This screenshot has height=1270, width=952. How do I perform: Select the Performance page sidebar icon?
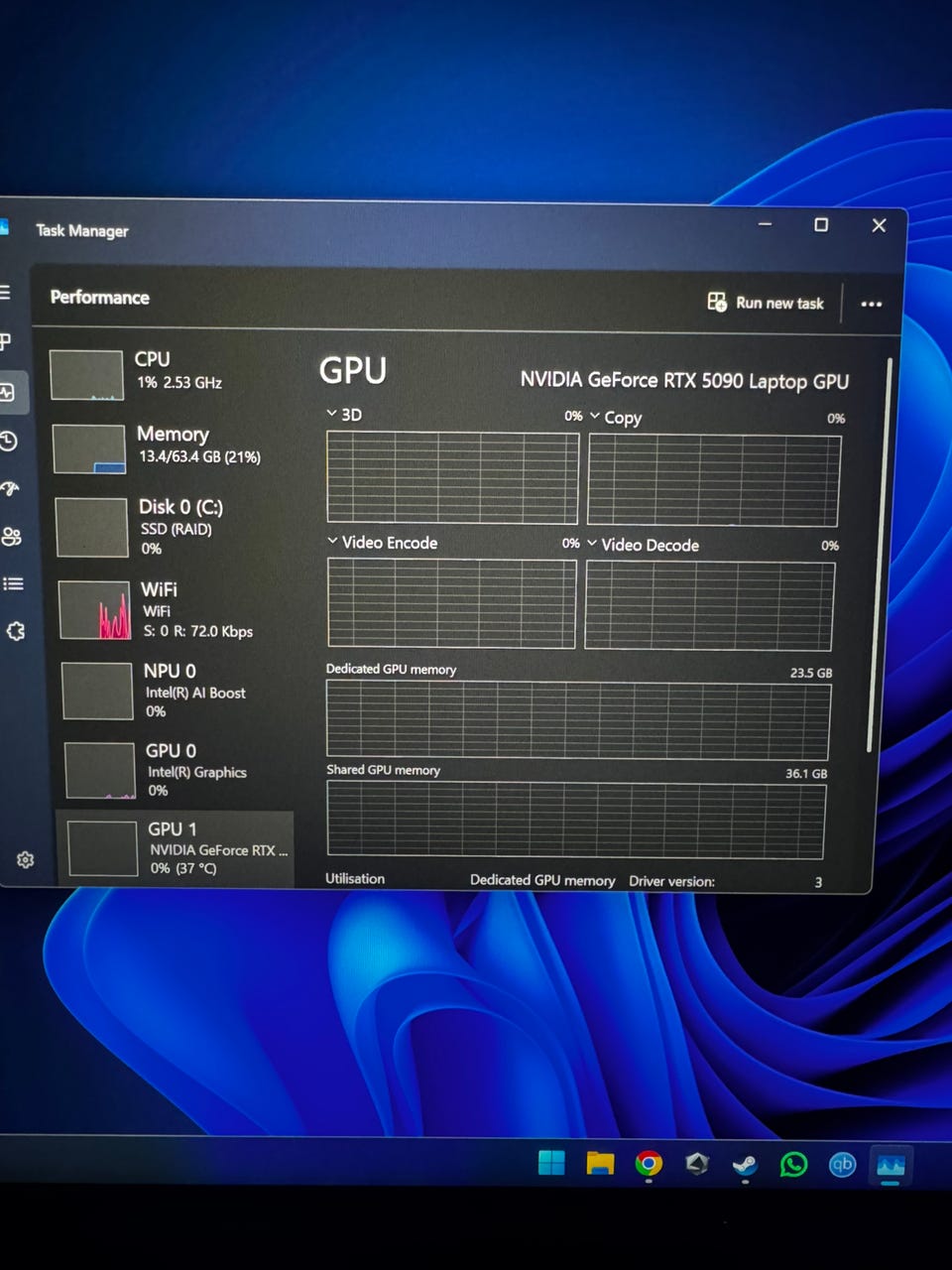[8, 393]
